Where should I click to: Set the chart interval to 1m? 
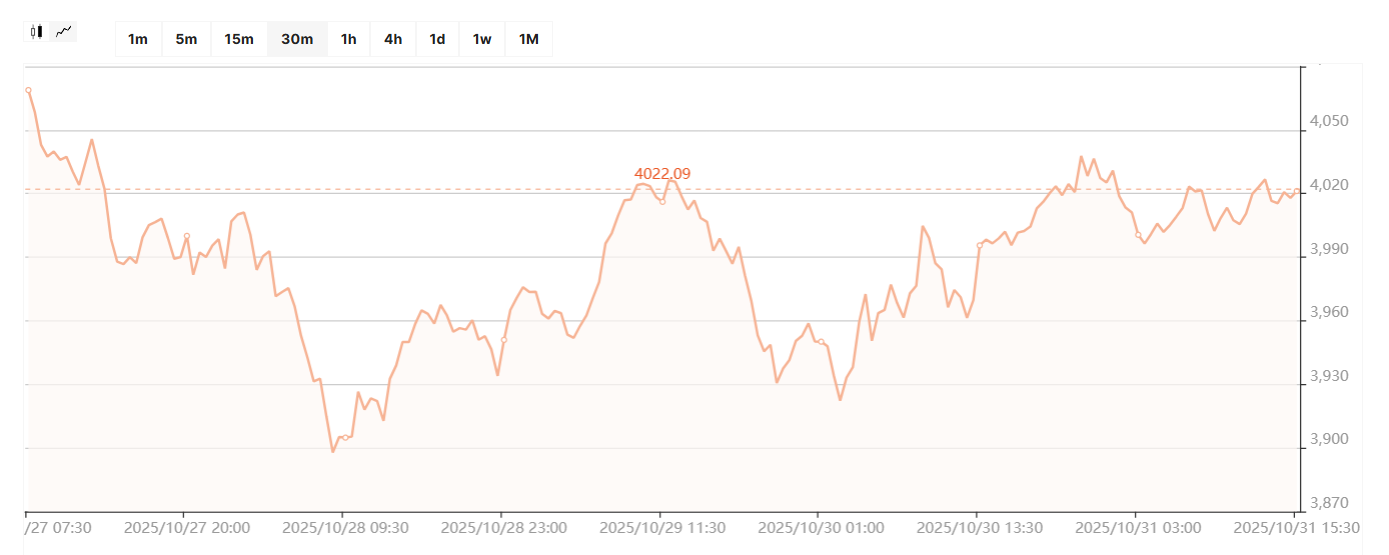pyautogui.click(x=138, y=39)
